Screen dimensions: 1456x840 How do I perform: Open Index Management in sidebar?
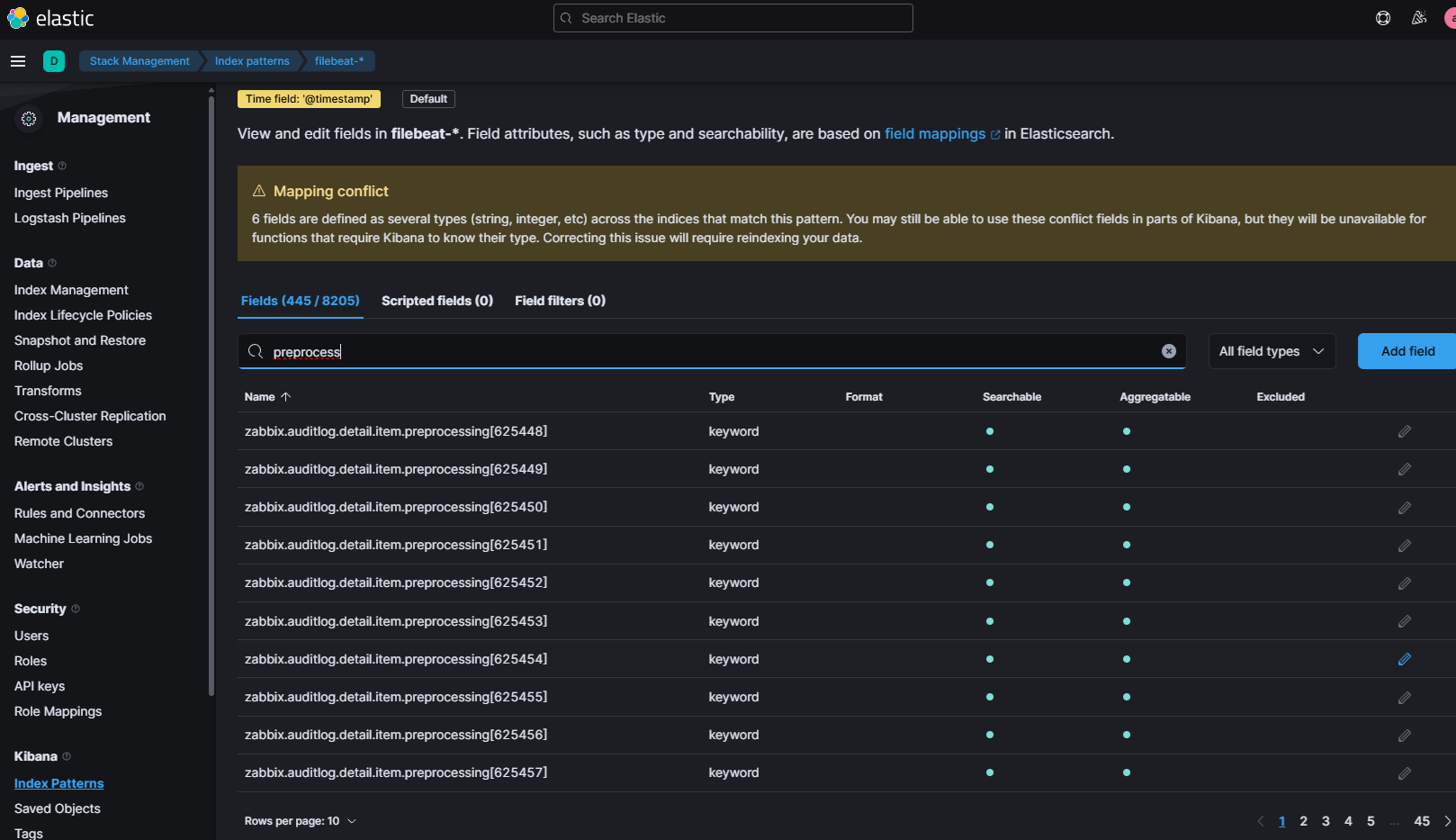click(71, 290)
